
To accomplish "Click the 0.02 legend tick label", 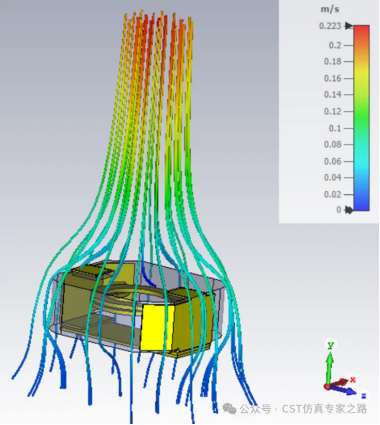I will 332,194.
